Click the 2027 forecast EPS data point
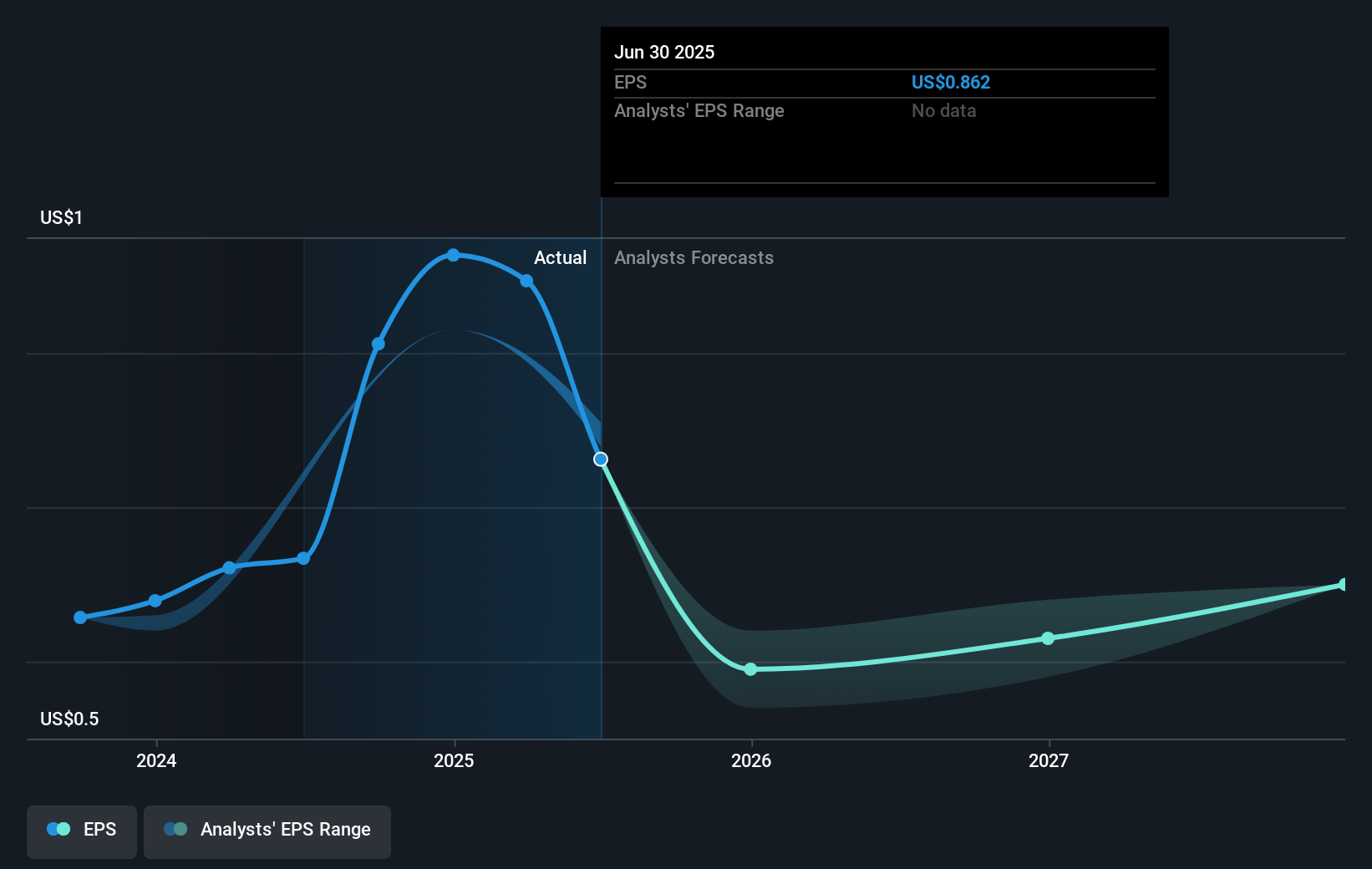The image size is (1372, 869). tap(1048, 638)
